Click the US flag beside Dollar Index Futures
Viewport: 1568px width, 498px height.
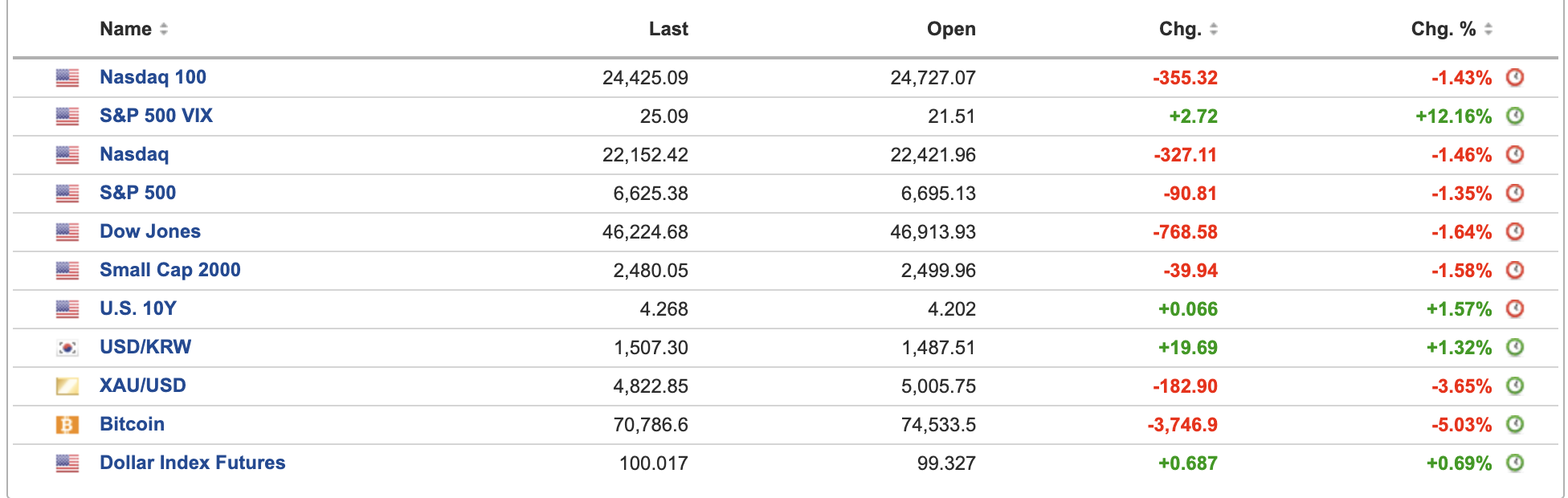(x=67, y=463)
